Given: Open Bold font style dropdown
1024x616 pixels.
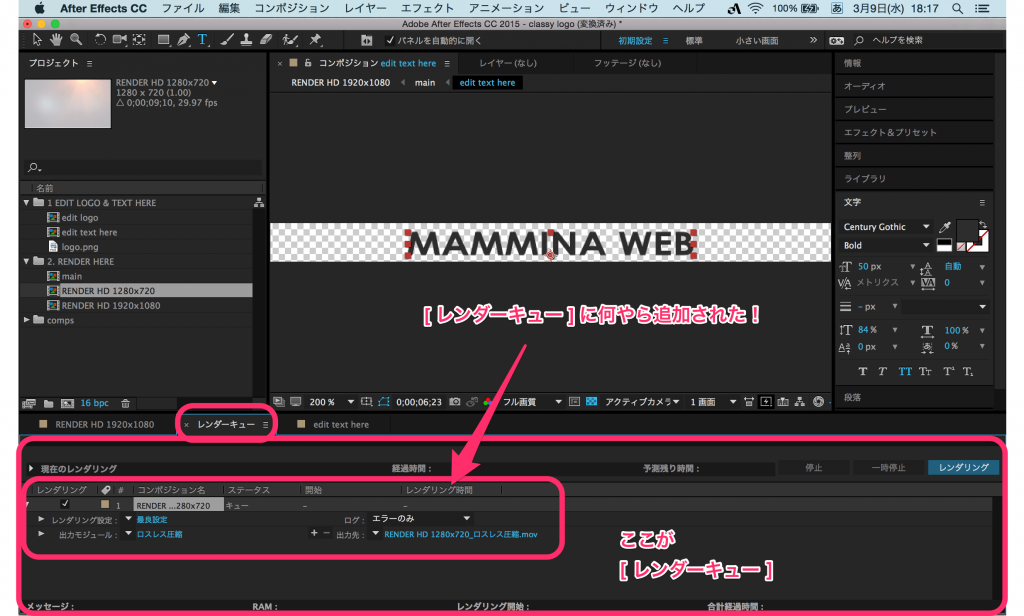Looking at the screenshot, I should (x=885, y=245).
